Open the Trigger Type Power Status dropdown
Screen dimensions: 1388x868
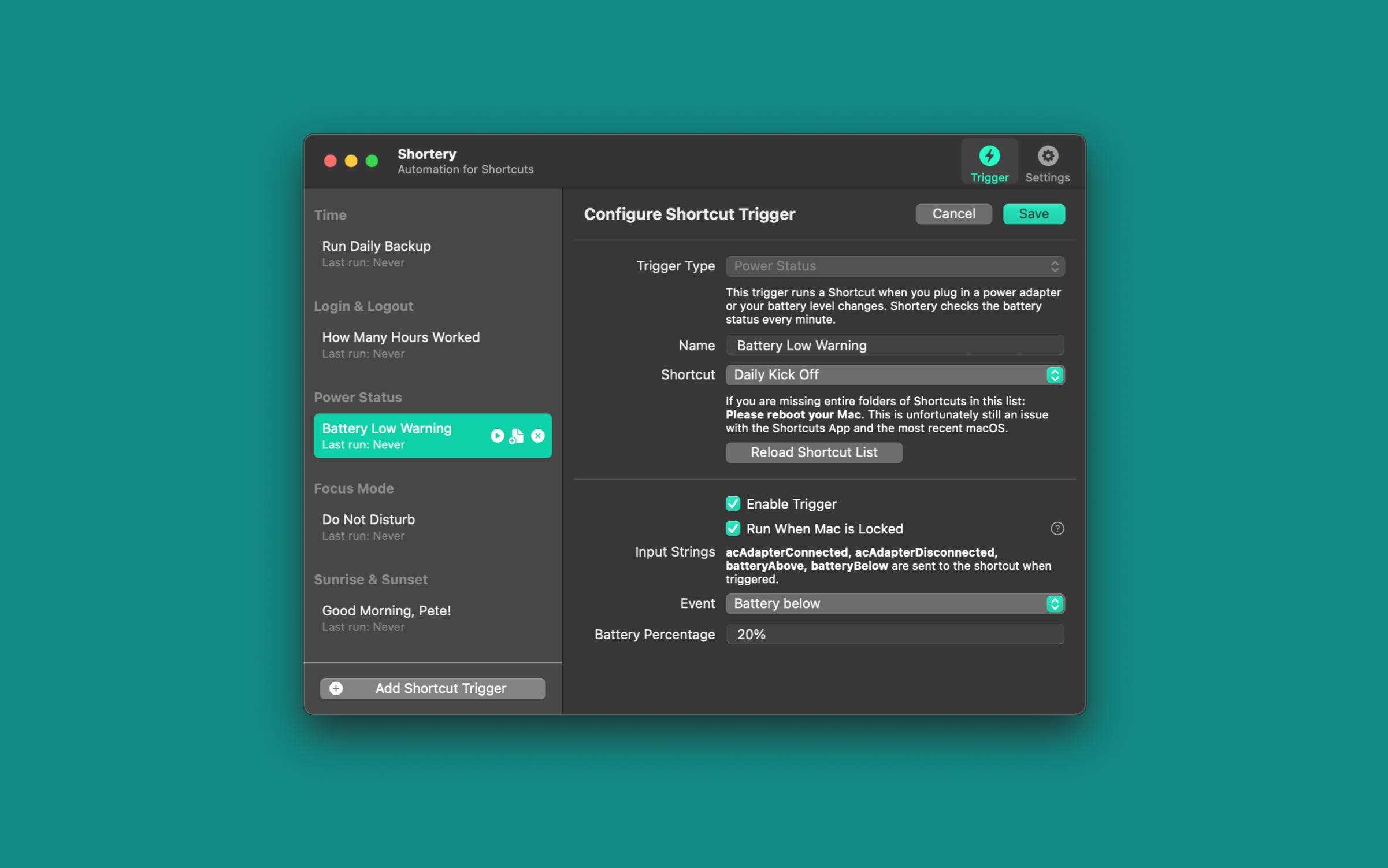[895, 266]
